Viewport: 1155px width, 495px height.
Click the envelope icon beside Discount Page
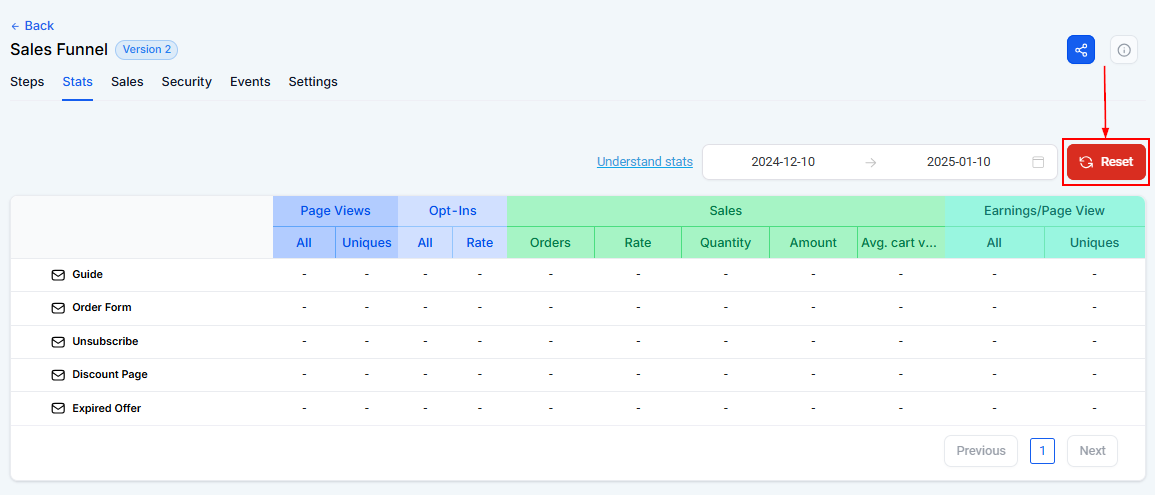[58, 375]
